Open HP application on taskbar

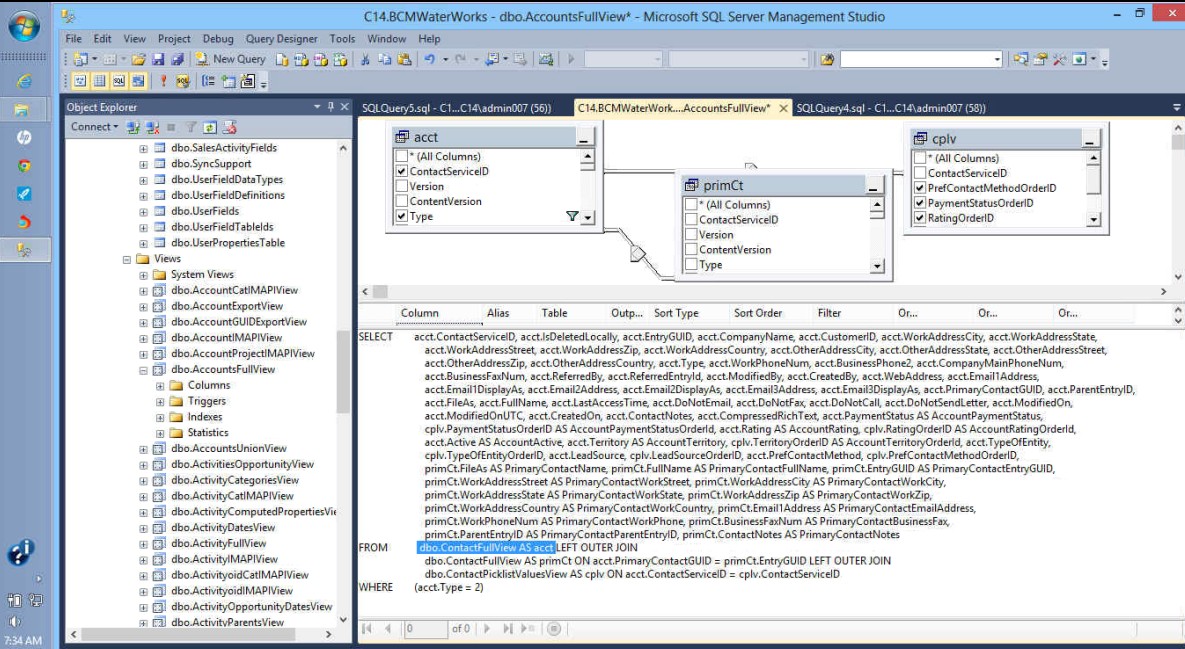point(24,138)
